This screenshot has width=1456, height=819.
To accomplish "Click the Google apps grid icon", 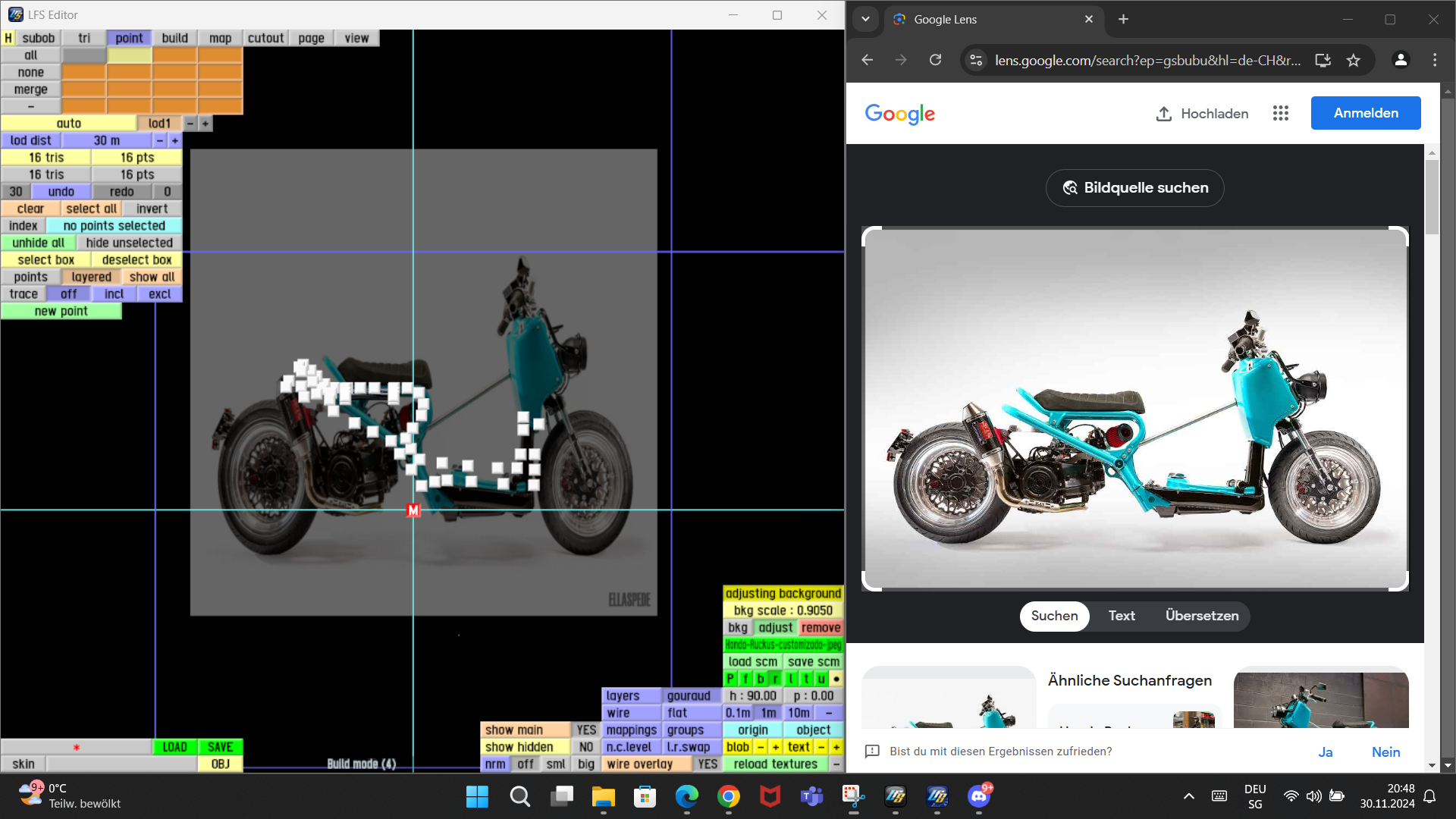I will pyautogui.click(x=1280, y=114).
